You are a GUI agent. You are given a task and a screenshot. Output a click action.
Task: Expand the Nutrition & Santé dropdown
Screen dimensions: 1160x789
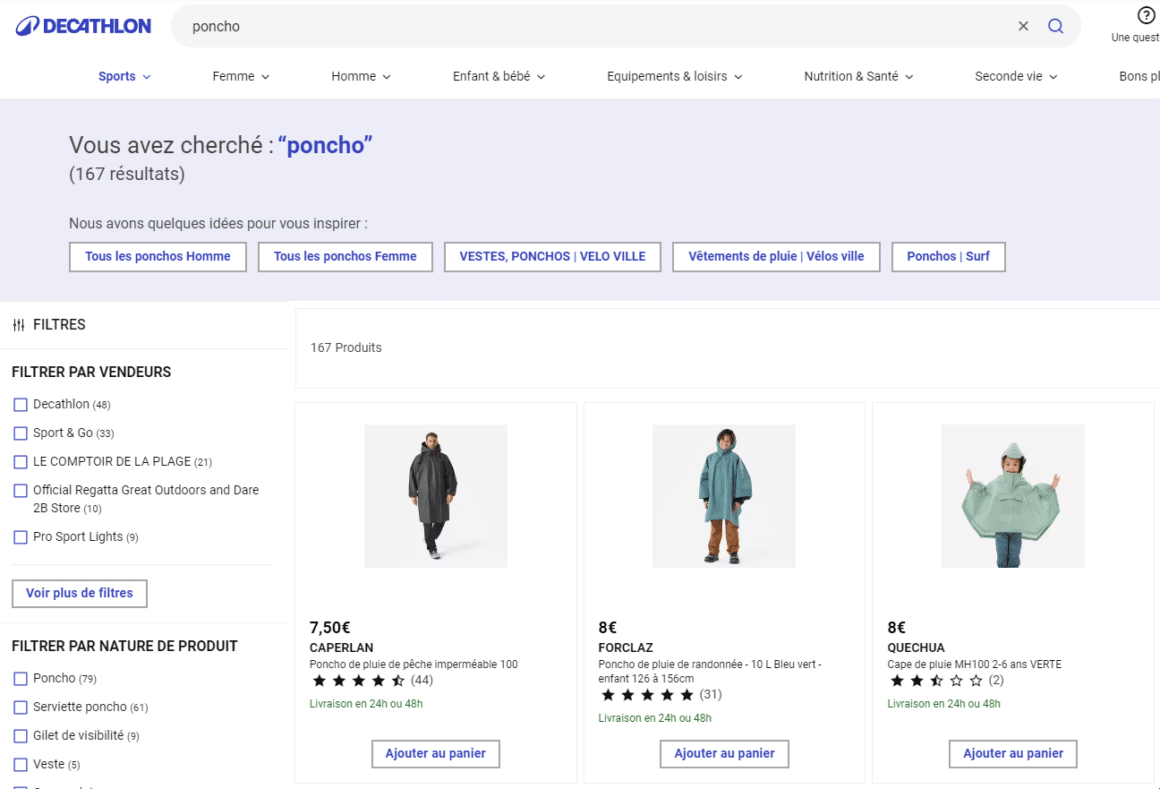pos(858,77)
